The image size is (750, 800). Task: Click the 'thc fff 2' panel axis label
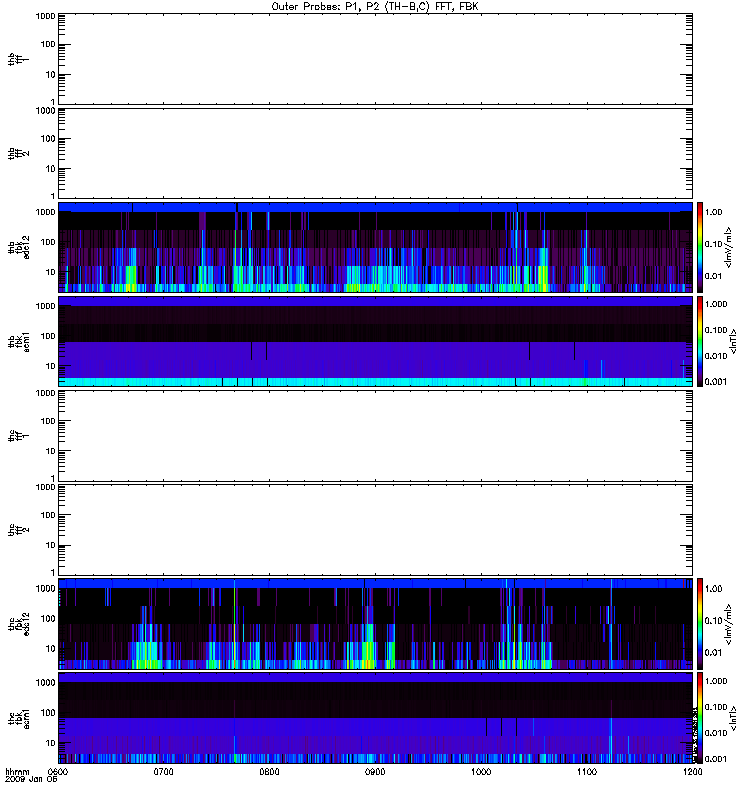[18, 530]
